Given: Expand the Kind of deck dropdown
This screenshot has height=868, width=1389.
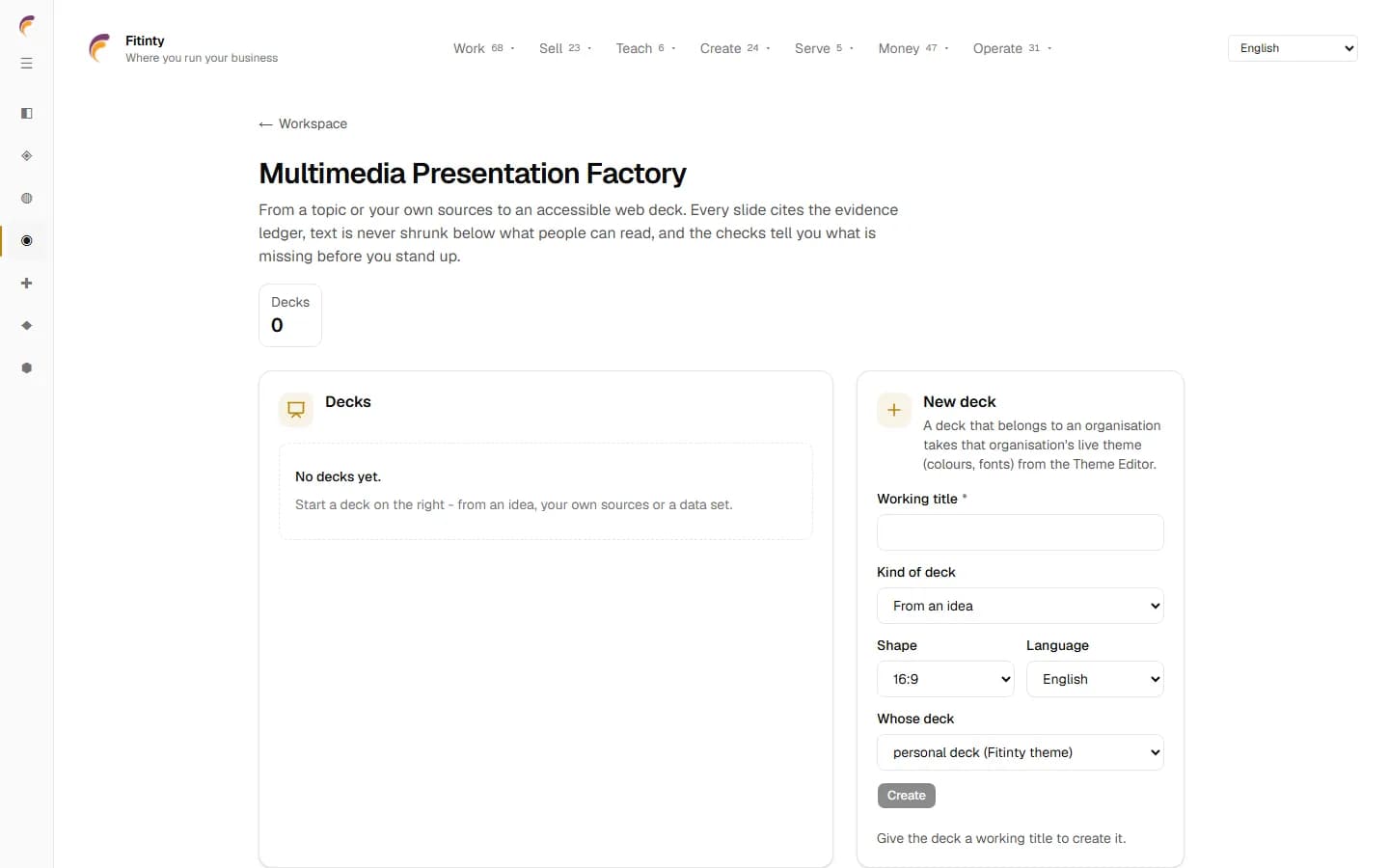Looking at the screenshot, I should tap(1021, 606).
